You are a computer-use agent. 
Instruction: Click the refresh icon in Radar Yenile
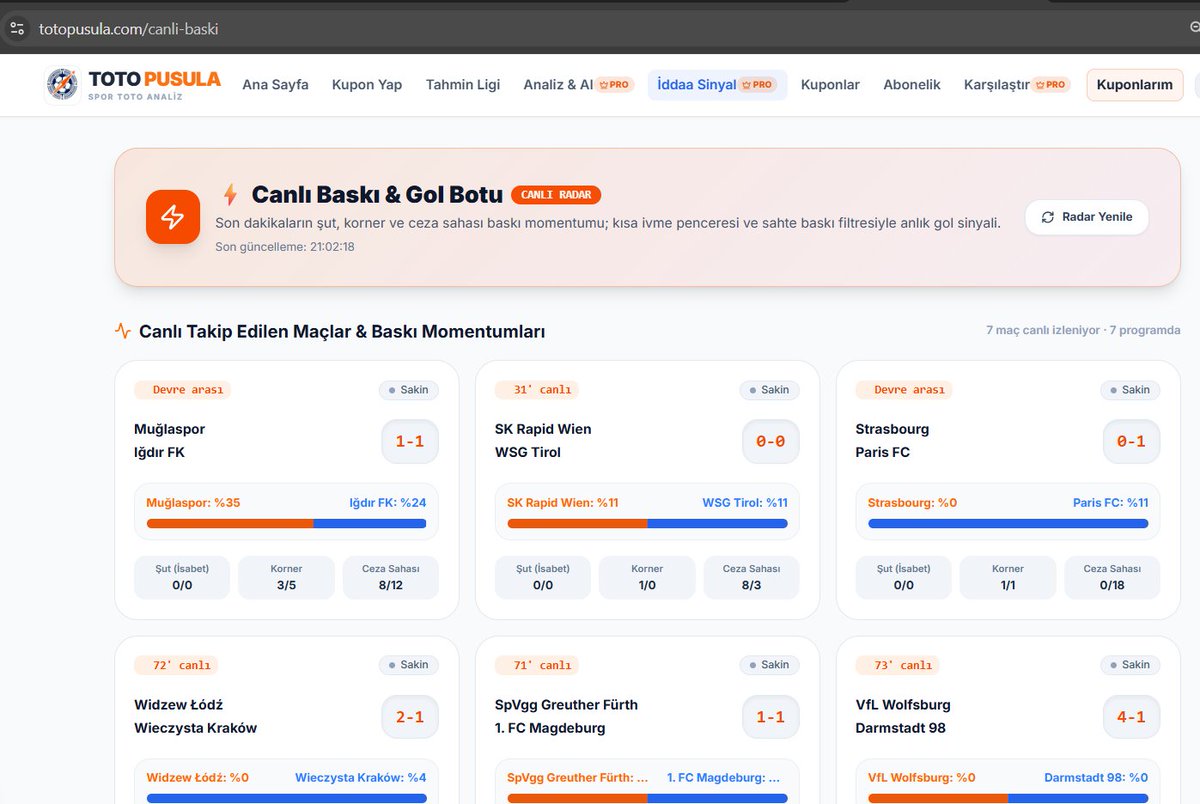(x=1048, y=217)
